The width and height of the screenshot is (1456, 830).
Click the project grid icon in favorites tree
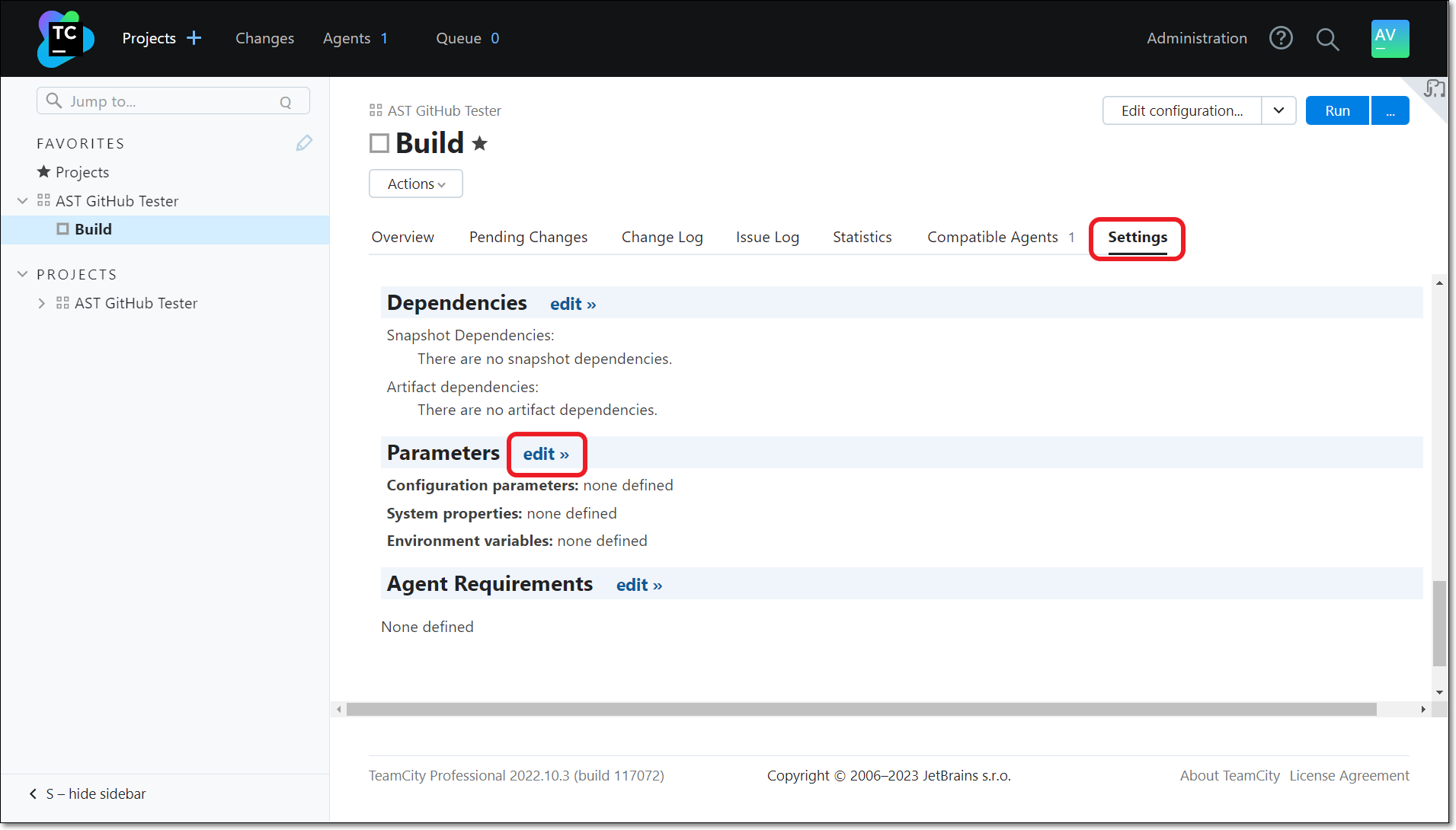pos(43,201)
